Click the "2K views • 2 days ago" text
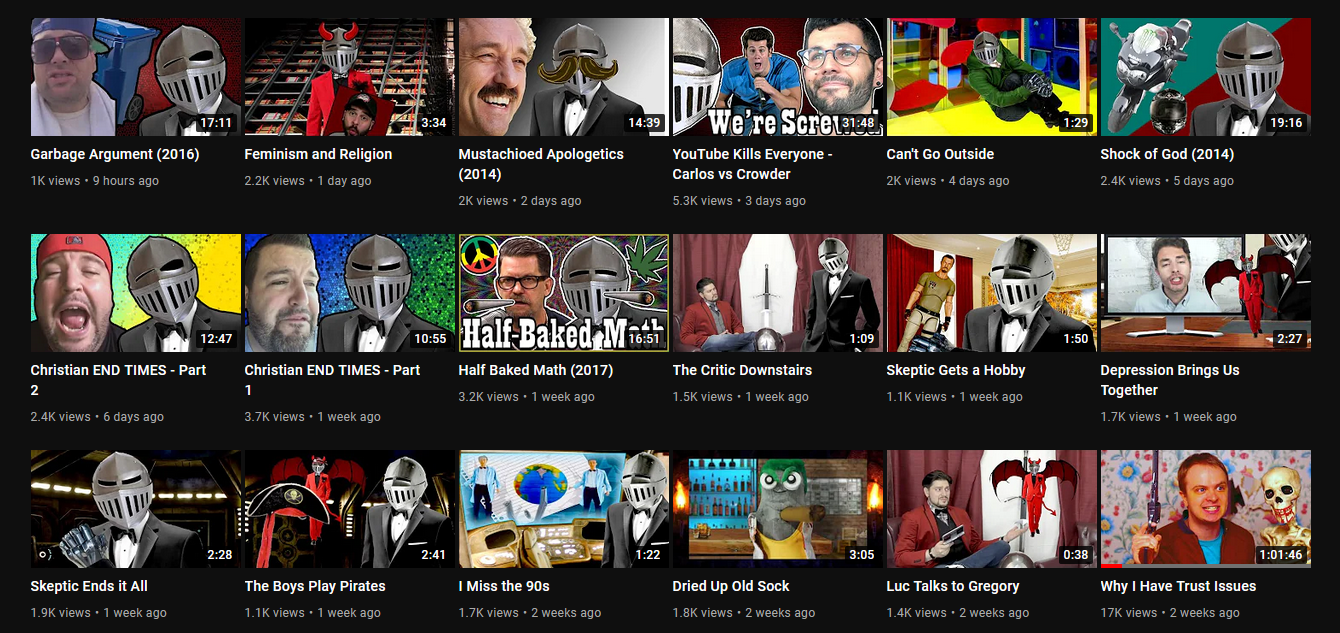1340x633 pixels. pos(520,201)
